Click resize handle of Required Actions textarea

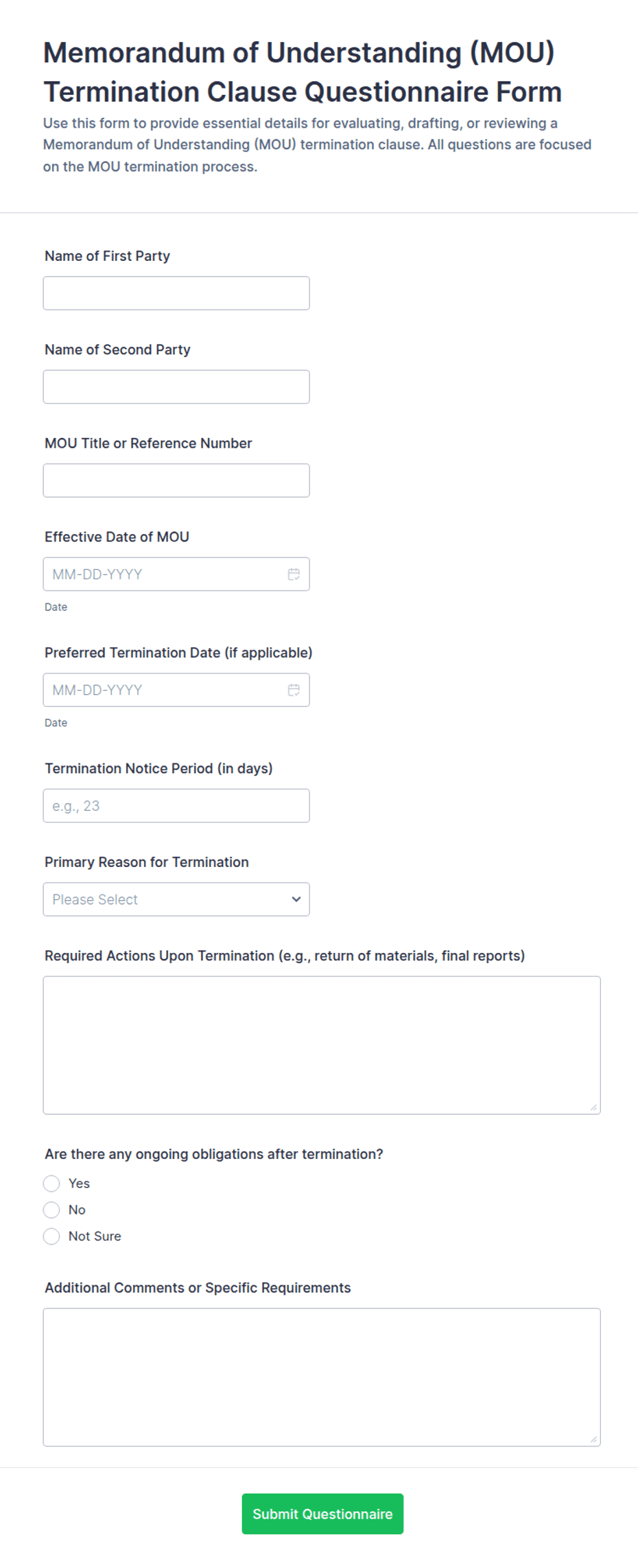[593, 1107]
